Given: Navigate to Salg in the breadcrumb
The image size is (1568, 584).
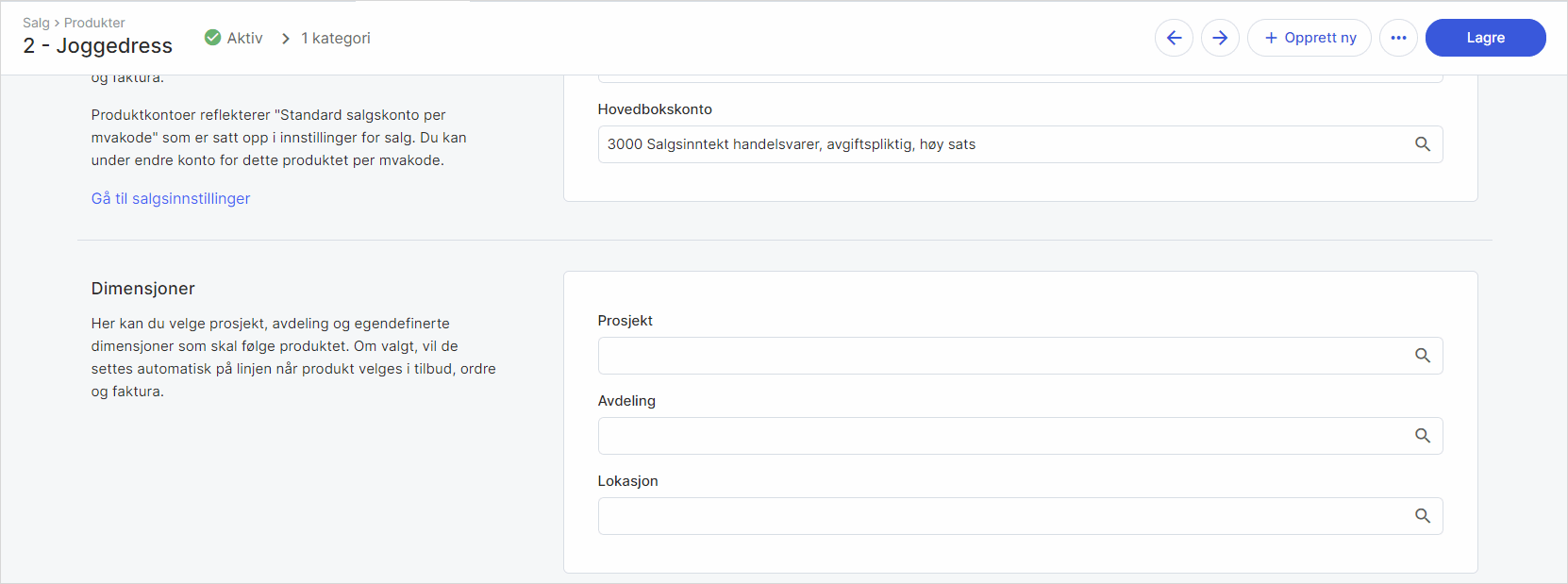Looking at the screenshot, I should pyautogui.click(x=36, y=23).
